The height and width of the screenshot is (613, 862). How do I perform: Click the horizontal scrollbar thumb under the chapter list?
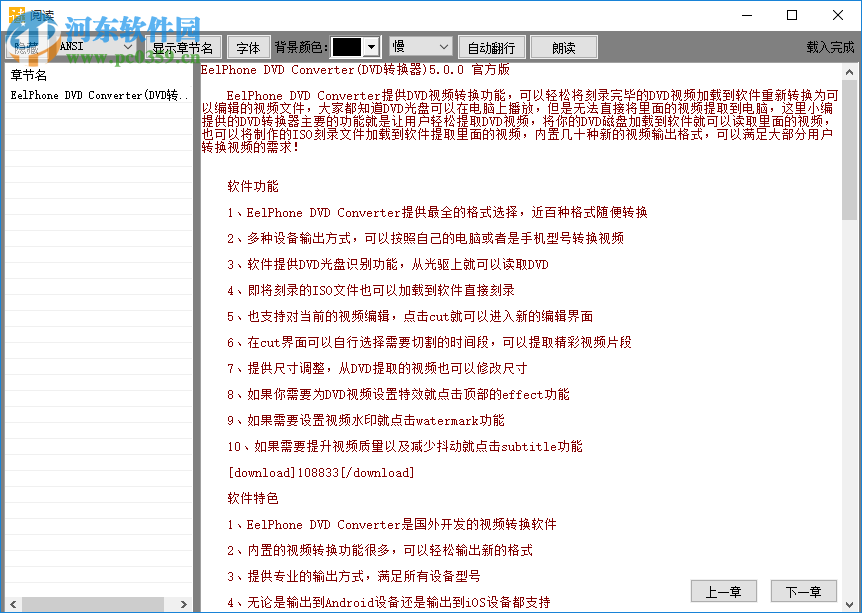[92, 604]
